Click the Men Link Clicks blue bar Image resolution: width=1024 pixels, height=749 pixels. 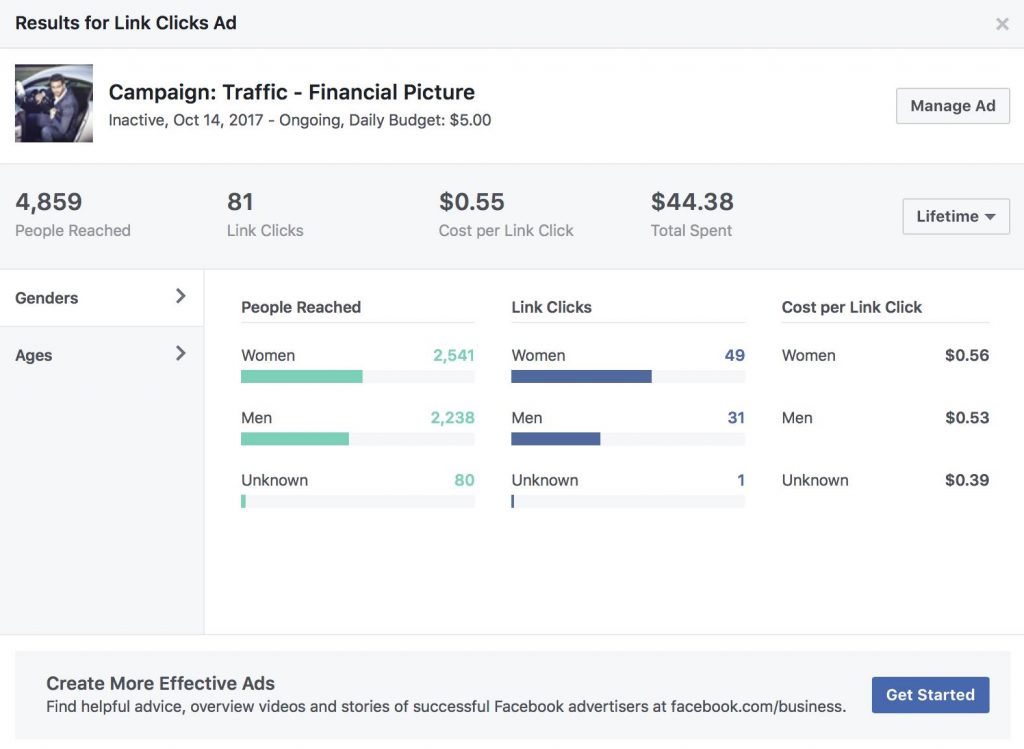(556, 439)
